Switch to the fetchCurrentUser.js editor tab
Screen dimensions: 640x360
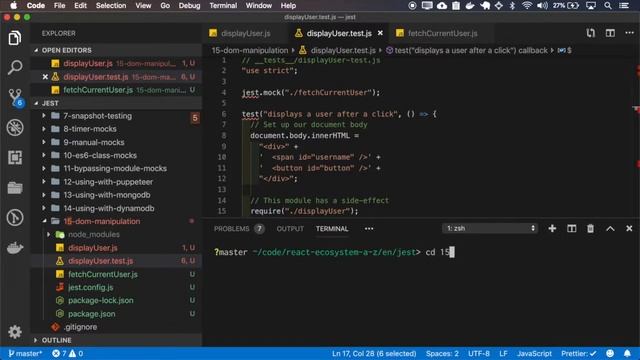[x=442, y=33]
